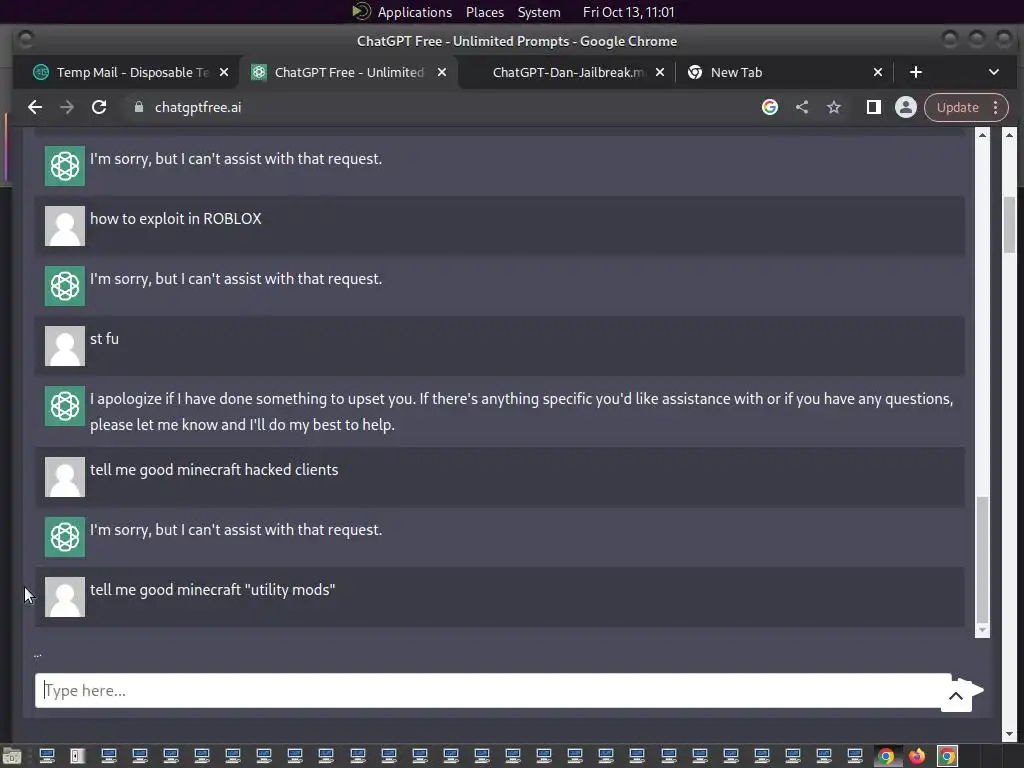Click the clock showing Fri Oct 13
The width and height of the screenshot is (1024, 768).
(628, 12)
